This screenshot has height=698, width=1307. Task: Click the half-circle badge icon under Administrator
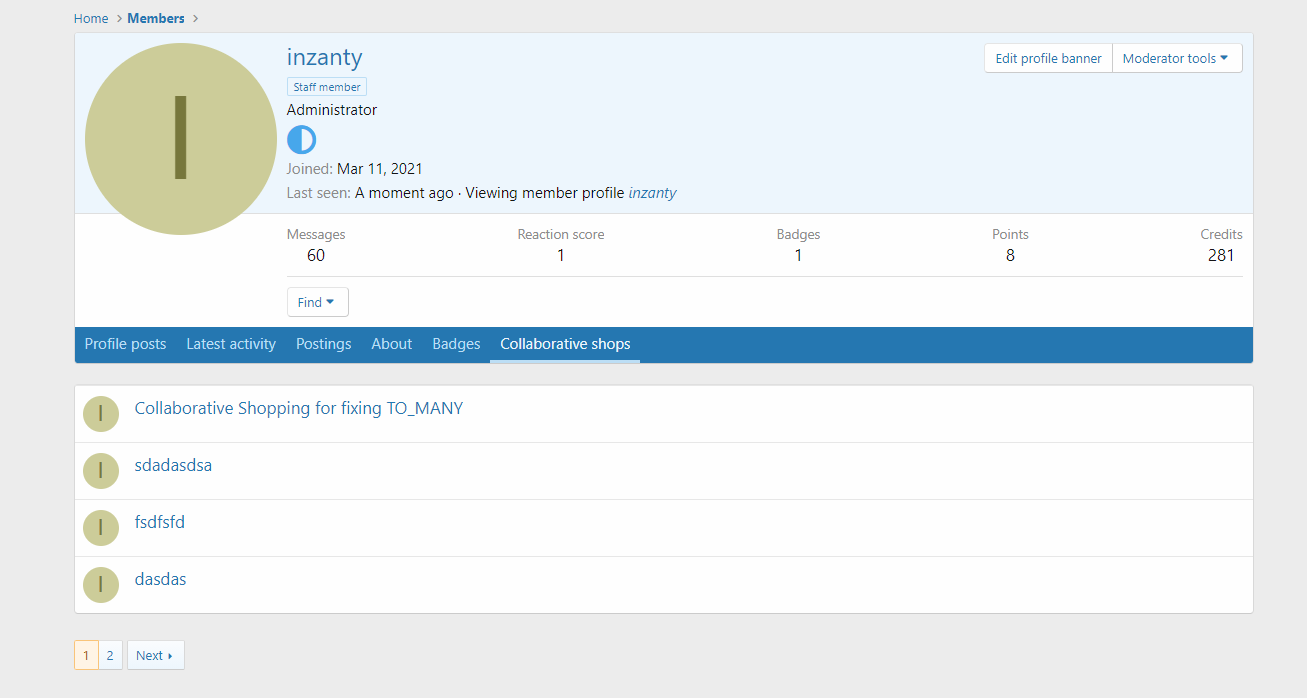coord(301,140)
